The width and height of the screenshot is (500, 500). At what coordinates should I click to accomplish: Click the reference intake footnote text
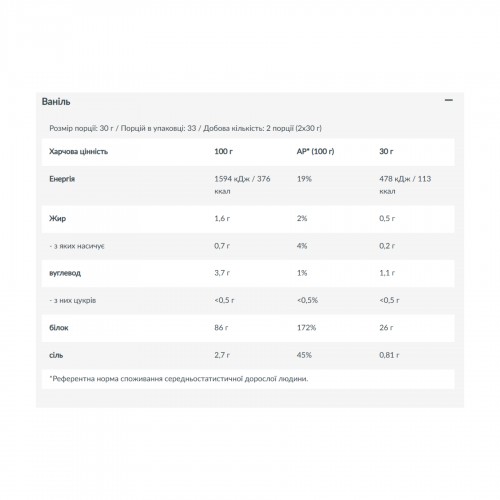[179, 379]
